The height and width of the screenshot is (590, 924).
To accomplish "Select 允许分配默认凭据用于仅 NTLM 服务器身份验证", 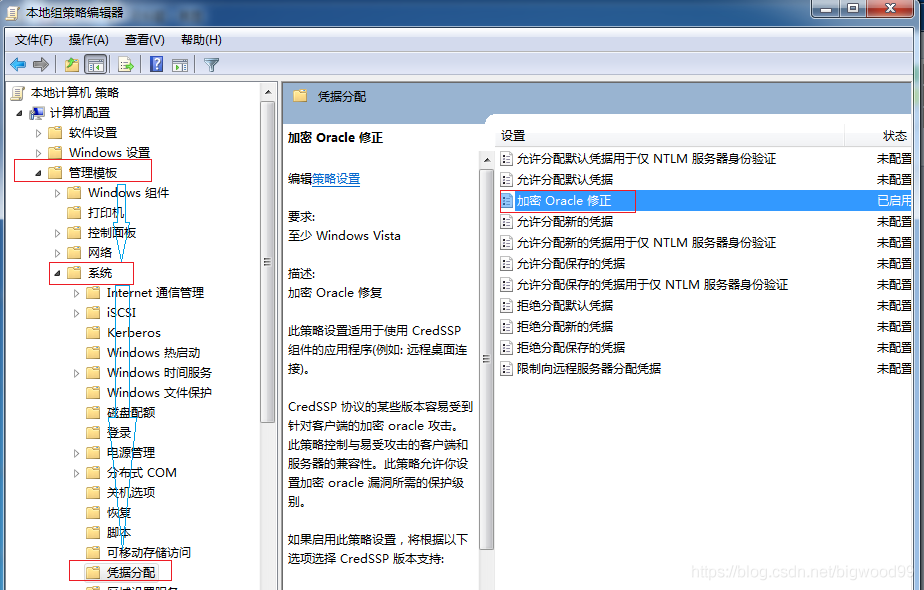I will coord(646,159).
